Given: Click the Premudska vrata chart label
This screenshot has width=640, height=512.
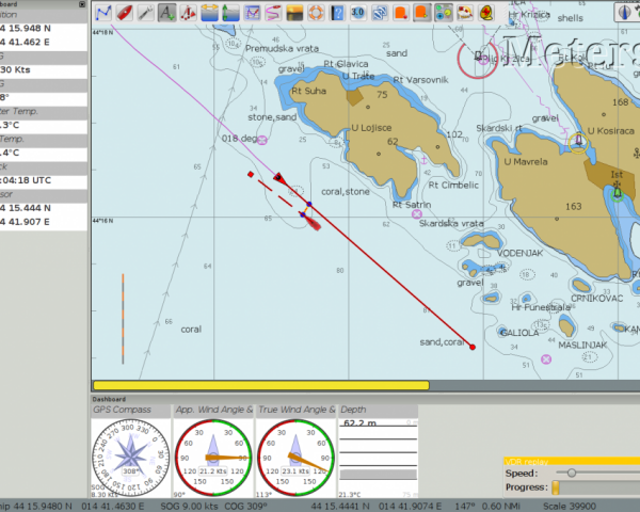Looking at the screenshot, I should click(282, 48).
